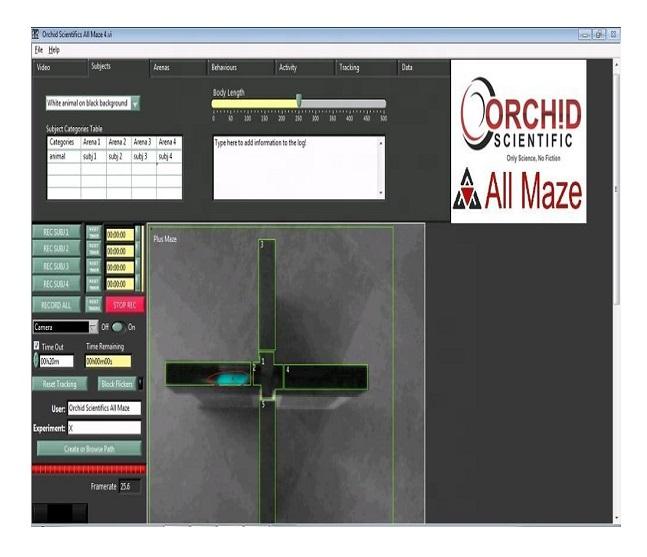Click the Framerate value field
647x557 pixels.
pyautogui.click(x=129, y=487)
